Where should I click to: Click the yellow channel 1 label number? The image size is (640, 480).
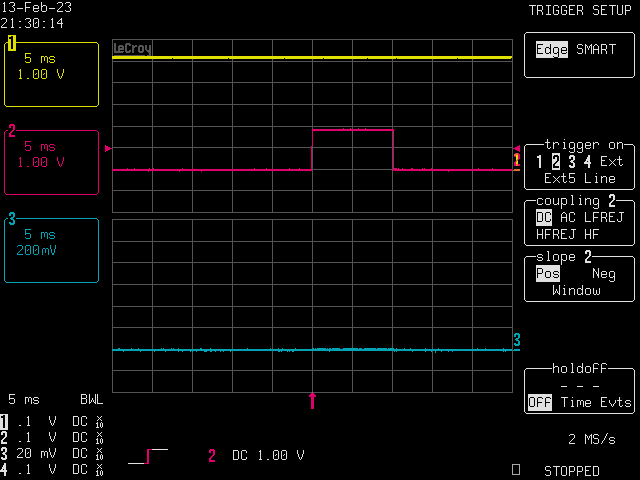12,43
